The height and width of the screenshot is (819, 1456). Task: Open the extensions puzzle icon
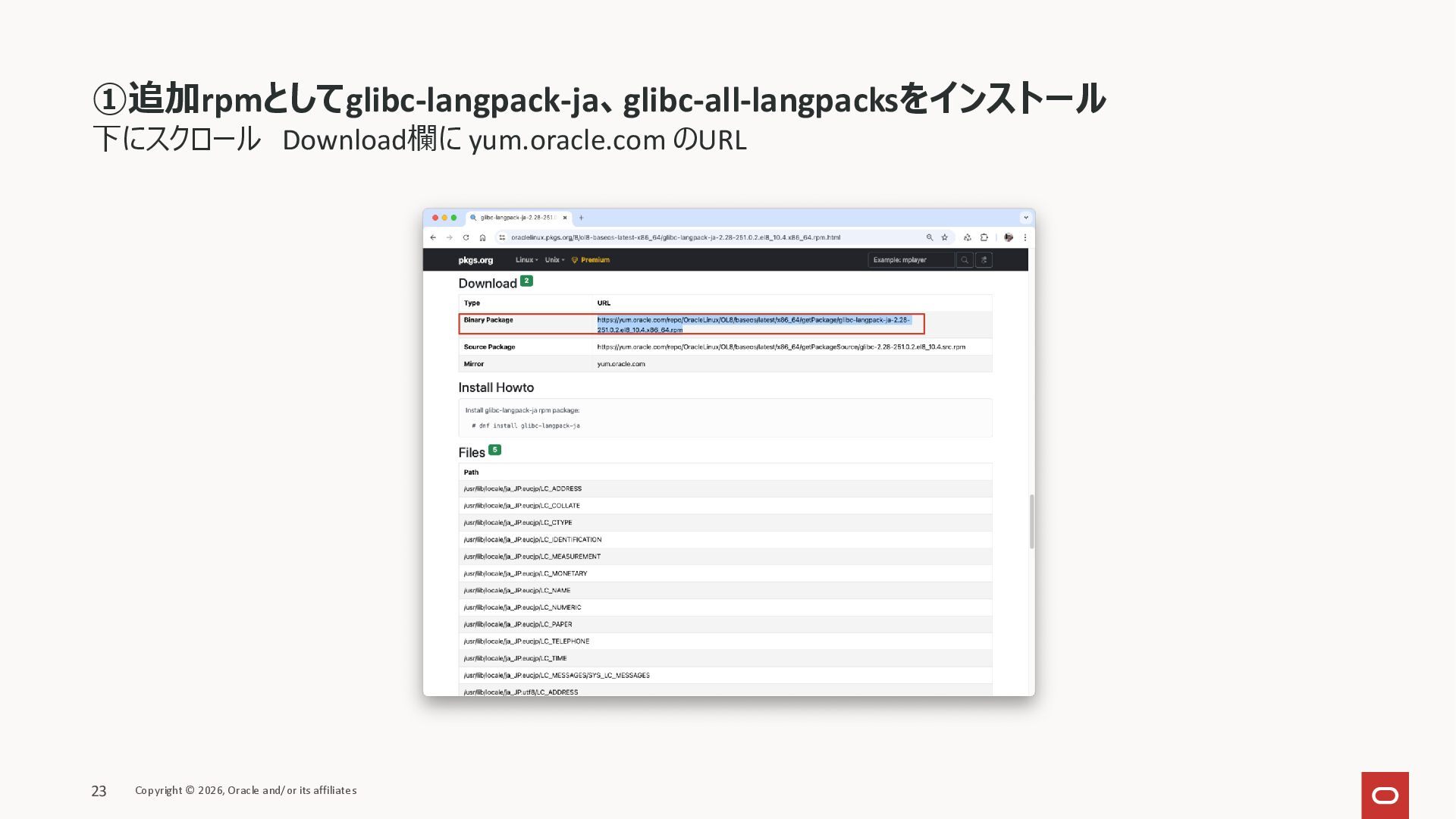(984, 237)
